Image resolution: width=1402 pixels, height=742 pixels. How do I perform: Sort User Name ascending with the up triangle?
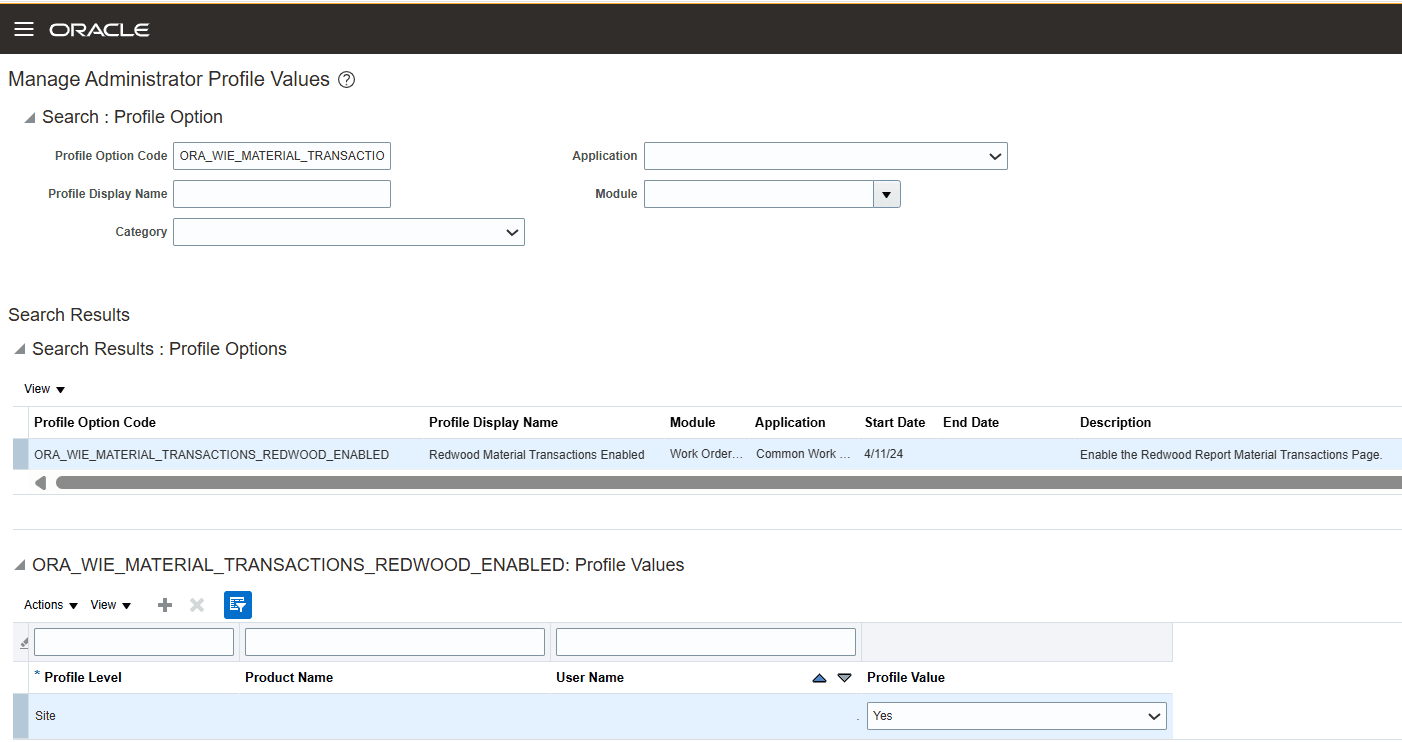[x=819, y=677]
